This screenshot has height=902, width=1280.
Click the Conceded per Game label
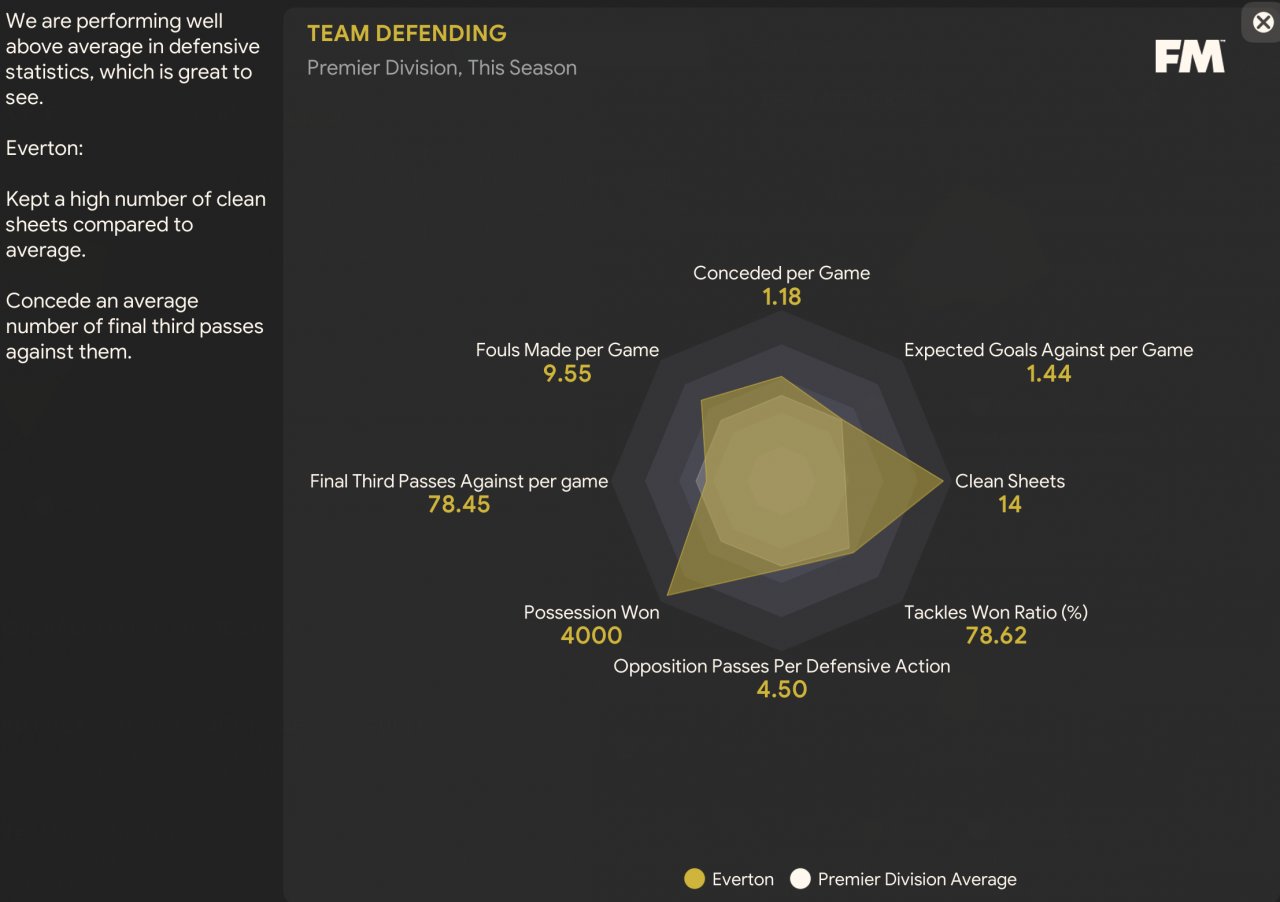[x=781, y=273]
